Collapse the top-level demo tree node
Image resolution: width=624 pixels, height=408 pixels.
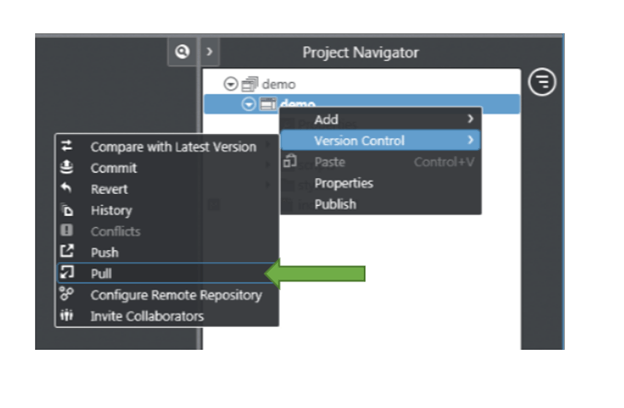230,85
